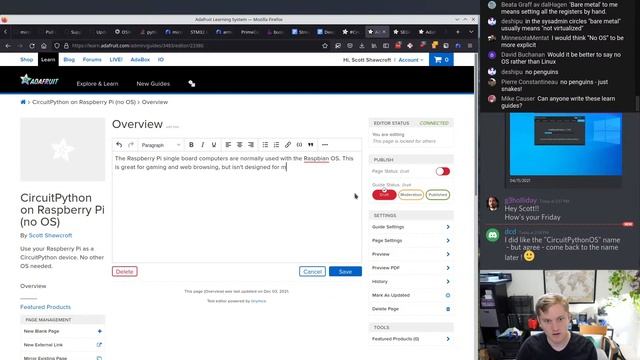Insert inline code format
The height and width of the screenshot is (360, 640).
coord(299,145)
